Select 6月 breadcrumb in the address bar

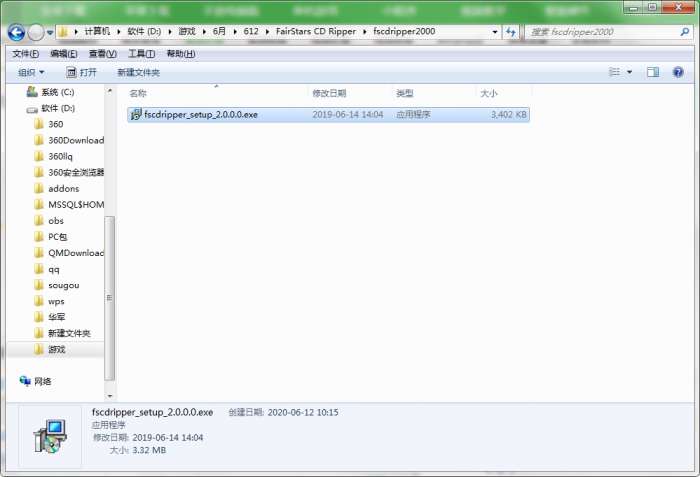tap(219, 31)
